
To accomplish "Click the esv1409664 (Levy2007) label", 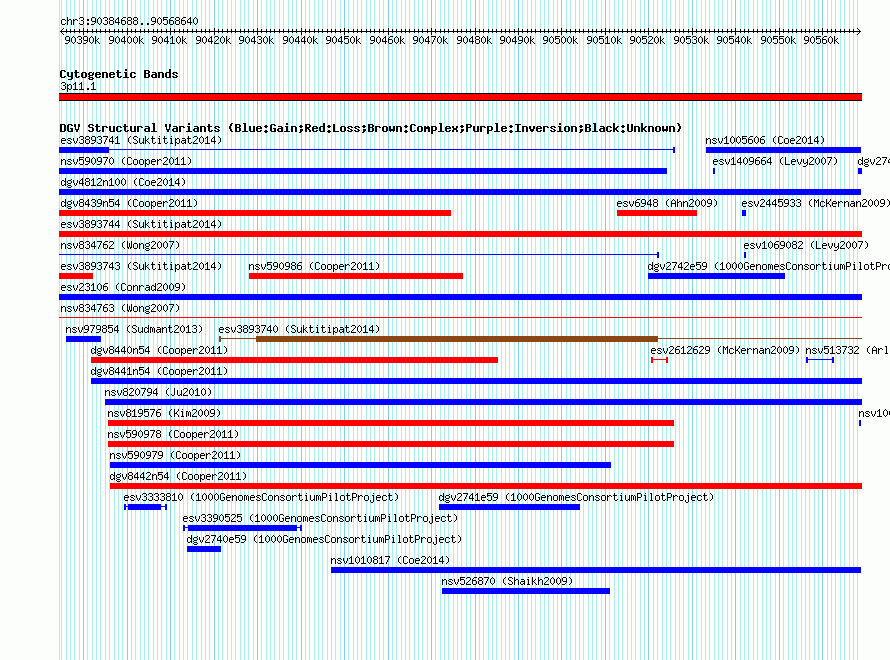I will 775,161.
